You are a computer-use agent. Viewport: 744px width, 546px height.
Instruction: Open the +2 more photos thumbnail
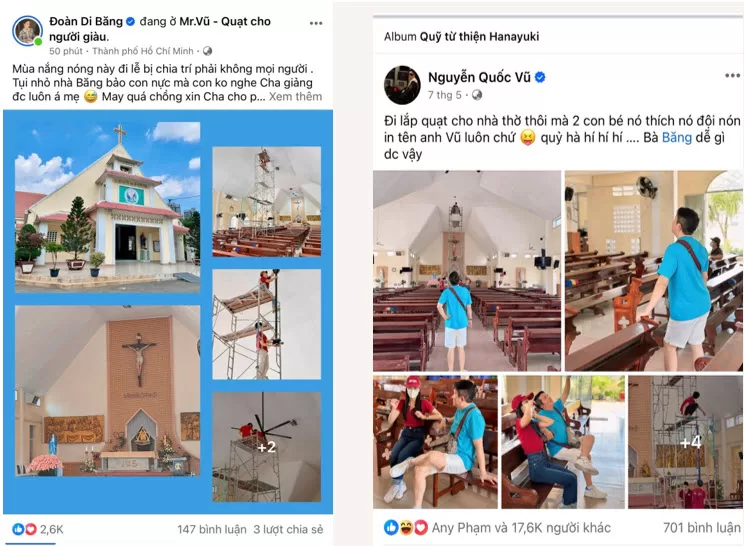pyautogui.click(x=266, y=447)
